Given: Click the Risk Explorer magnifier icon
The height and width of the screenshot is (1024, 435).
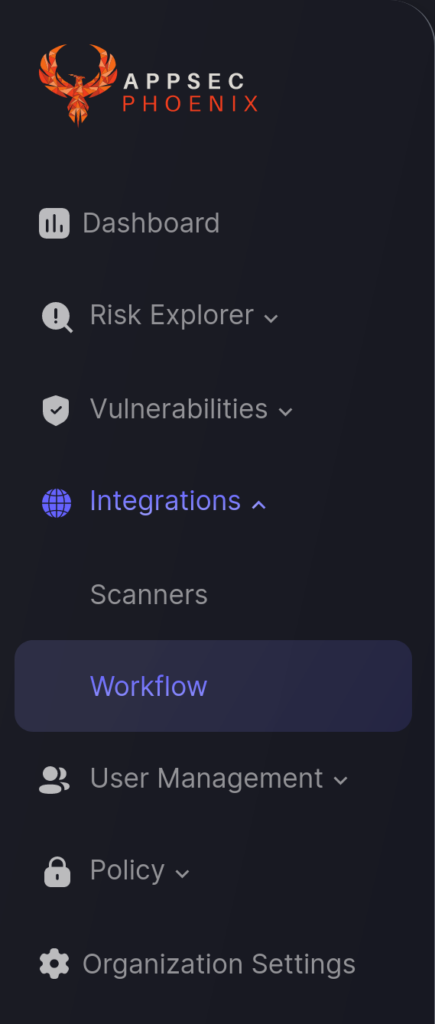Looking at the screenshot, I should (x=57, y=317).
